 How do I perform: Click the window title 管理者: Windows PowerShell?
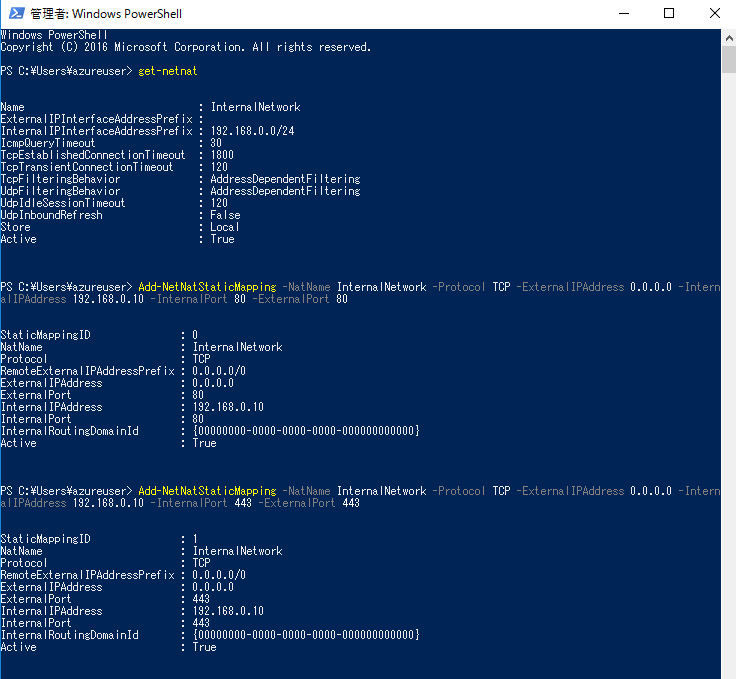106,14
